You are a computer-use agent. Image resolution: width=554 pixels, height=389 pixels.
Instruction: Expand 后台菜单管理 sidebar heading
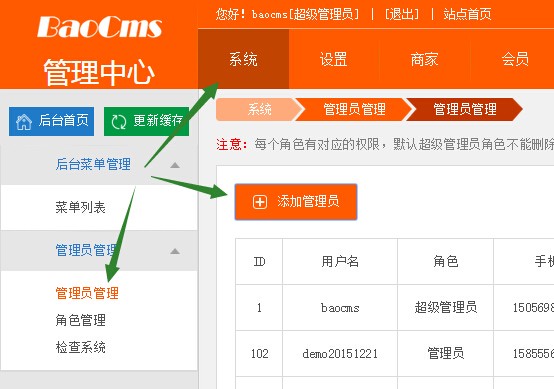(93, 164)
